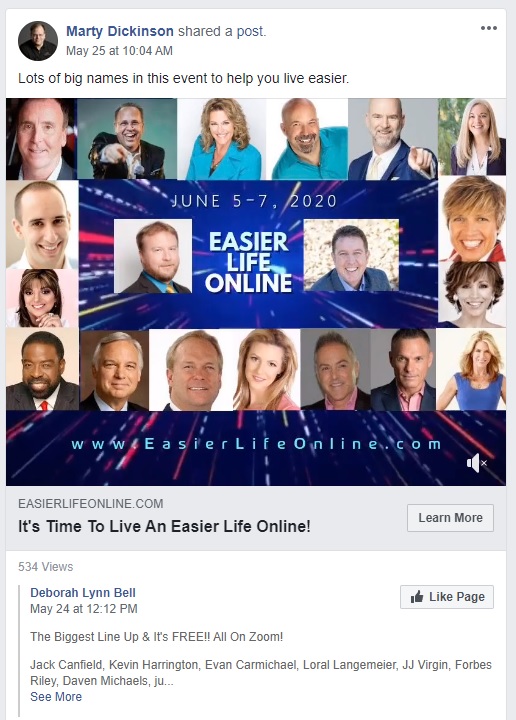516x720 pixels.
Task: Click the May 24 at 12:12 PM timestamp
Action: [84, 609]
